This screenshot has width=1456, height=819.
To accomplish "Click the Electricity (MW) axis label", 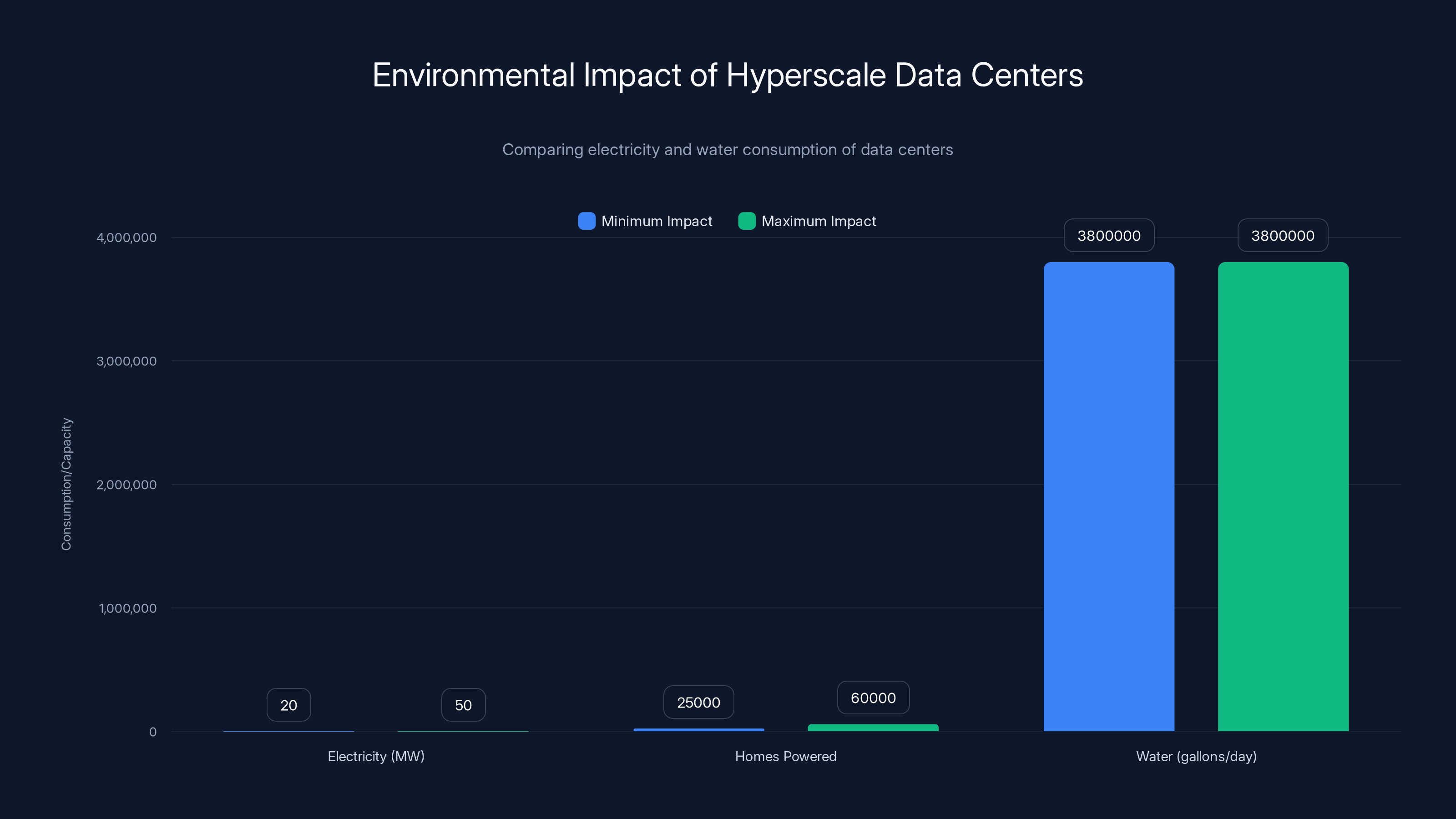I will tap(376, 756).
